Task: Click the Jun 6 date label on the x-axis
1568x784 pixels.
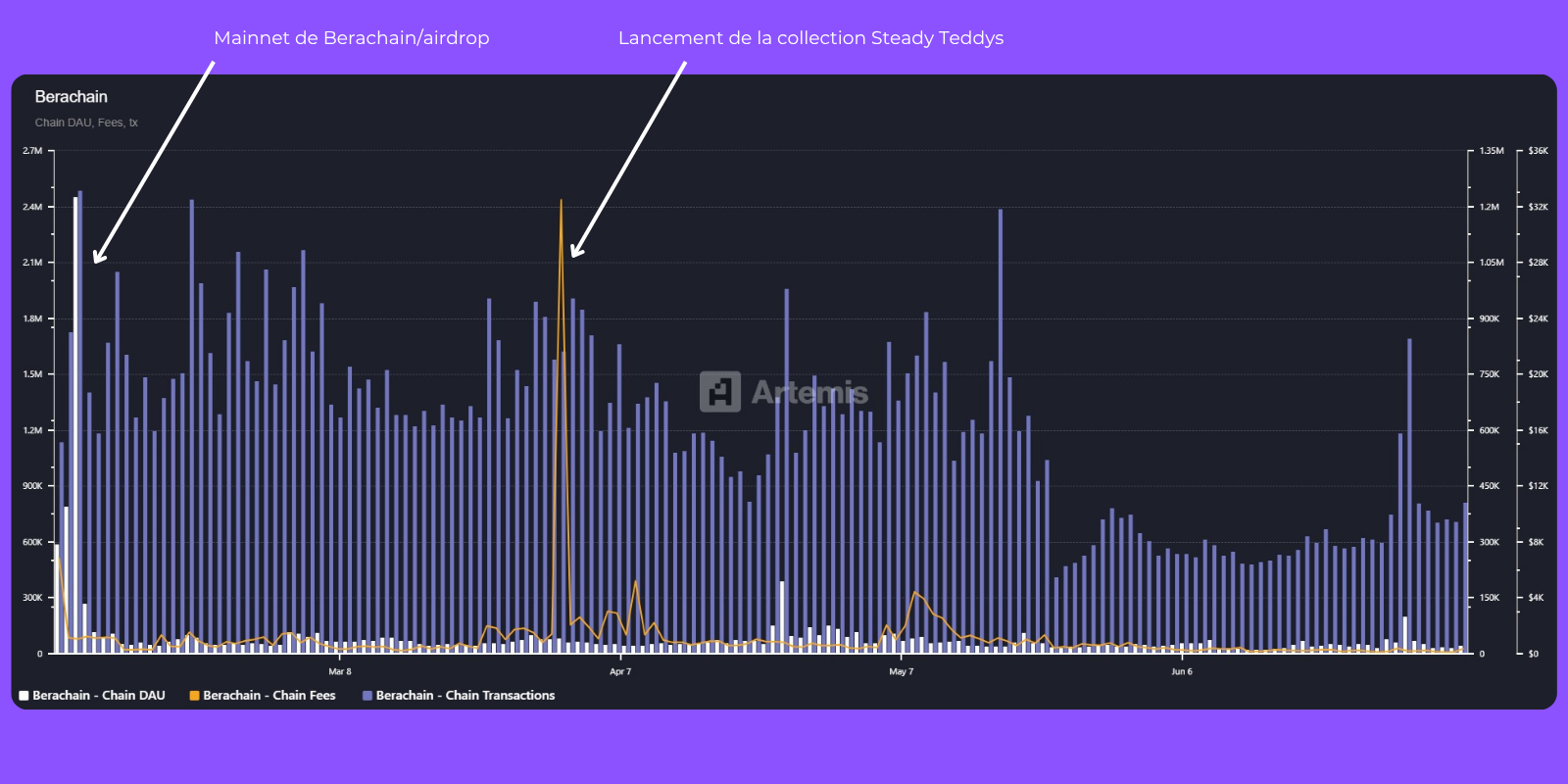Action: point(1182,672)
